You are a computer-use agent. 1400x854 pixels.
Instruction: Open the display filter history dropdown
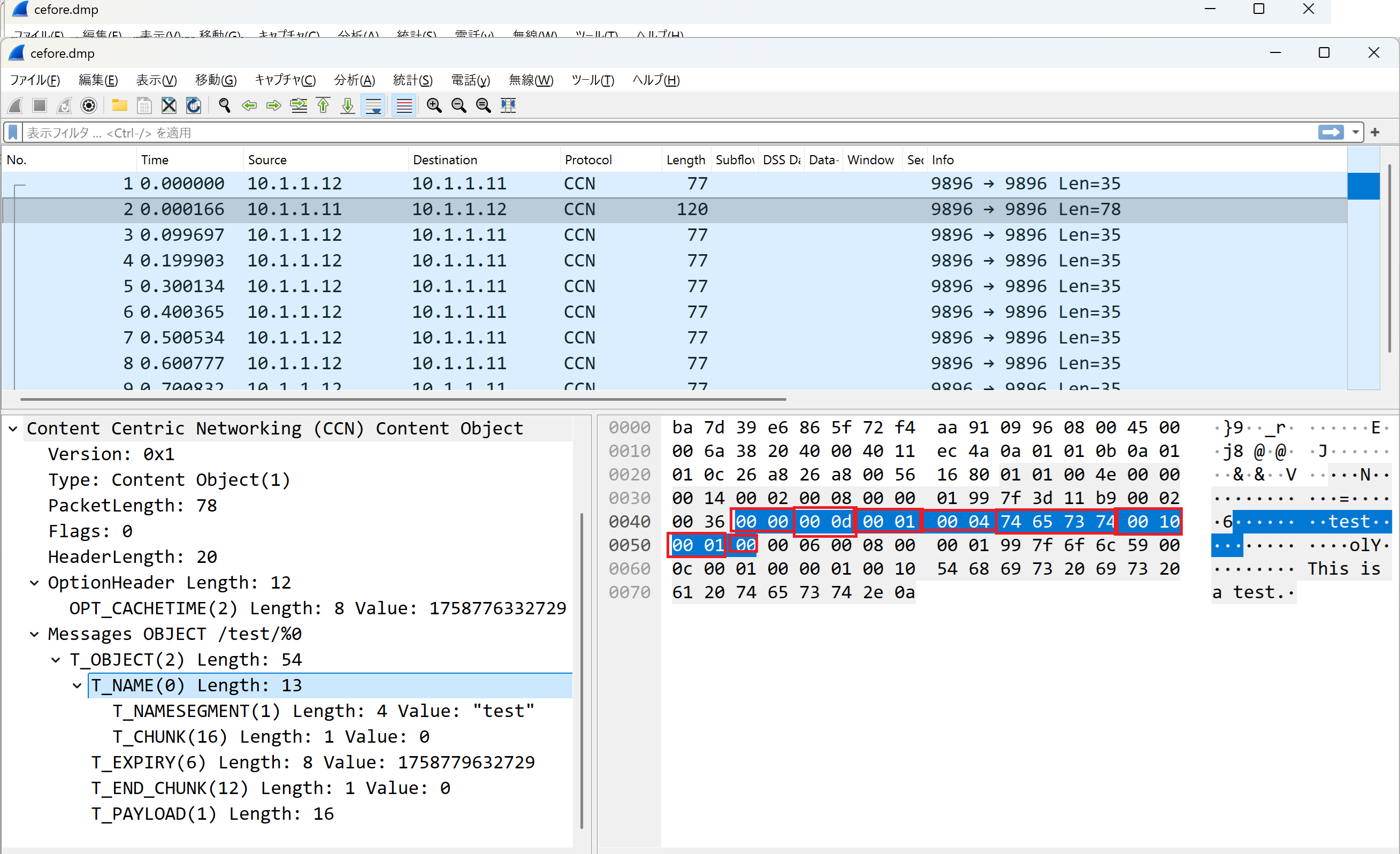click(x=1355, y=132)
